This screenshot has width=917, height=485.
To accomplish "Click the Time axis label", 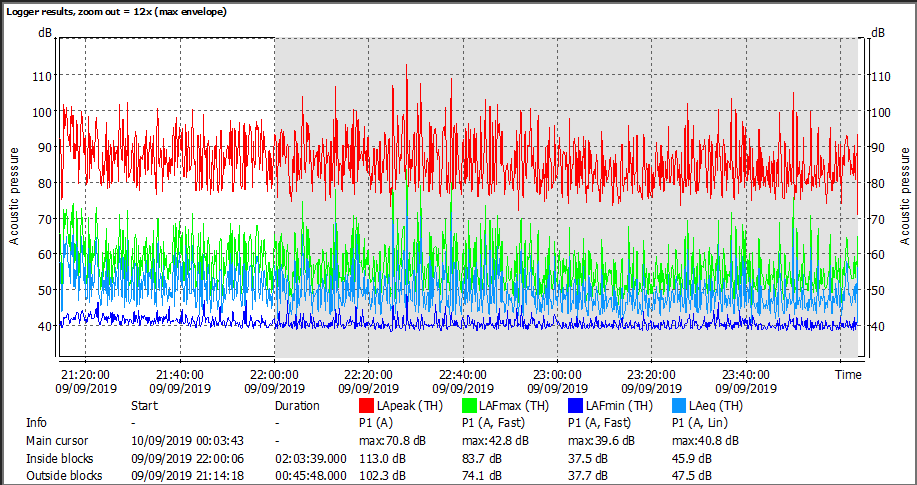I will [x=848, y=374].
